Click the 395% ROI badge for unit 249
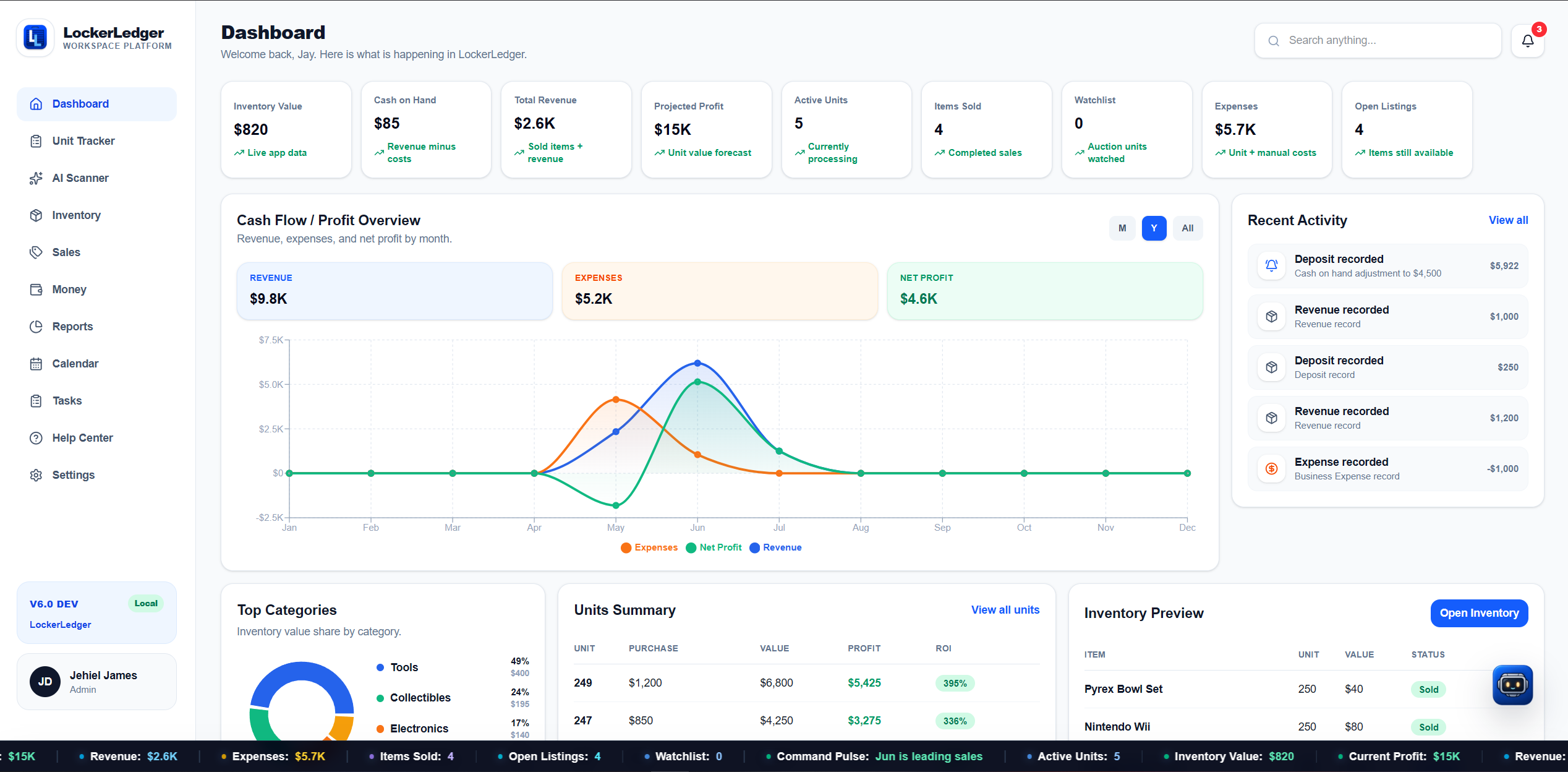The height and width of the screenshot is (772, 1568). pyautogui.click(x=955, y=683)
